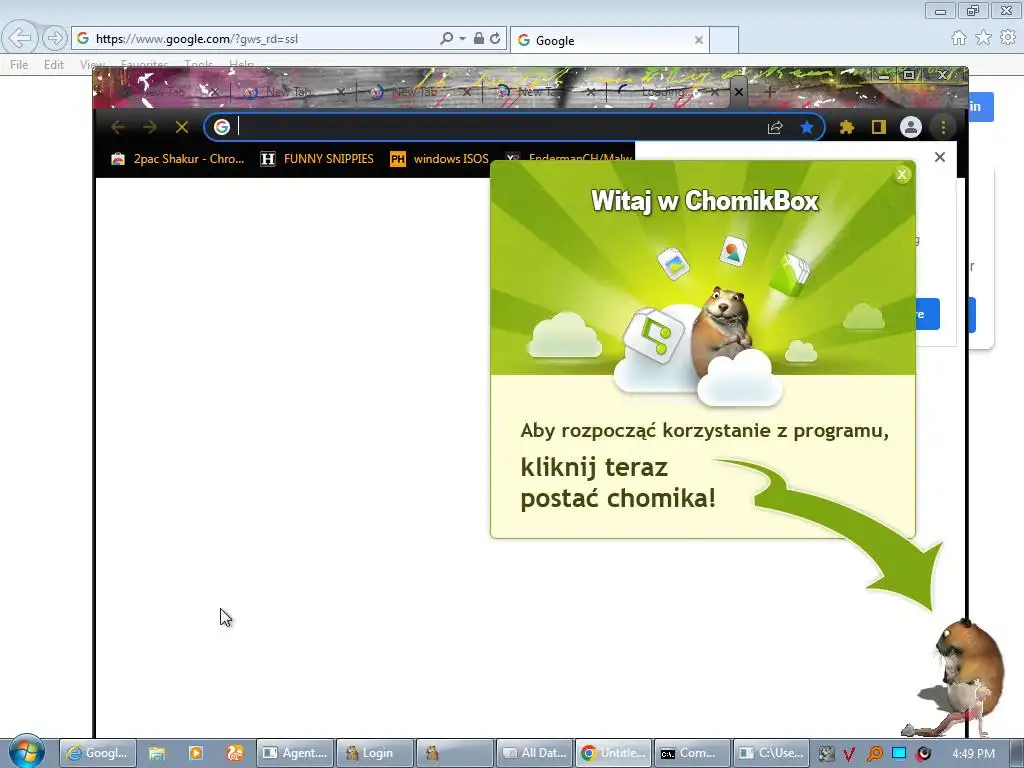Open the IE Home icon

pos(959,38)
